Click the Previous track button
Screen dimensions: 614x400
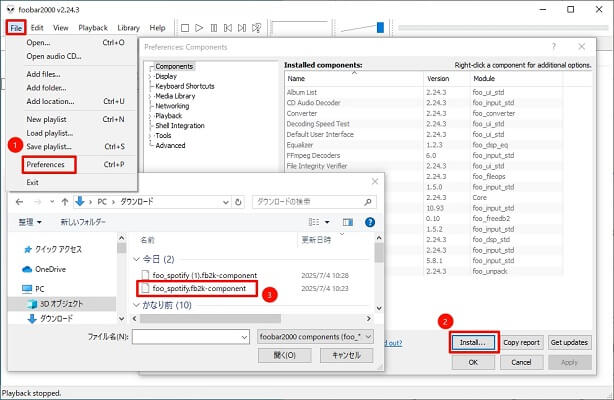coord(228,28)
